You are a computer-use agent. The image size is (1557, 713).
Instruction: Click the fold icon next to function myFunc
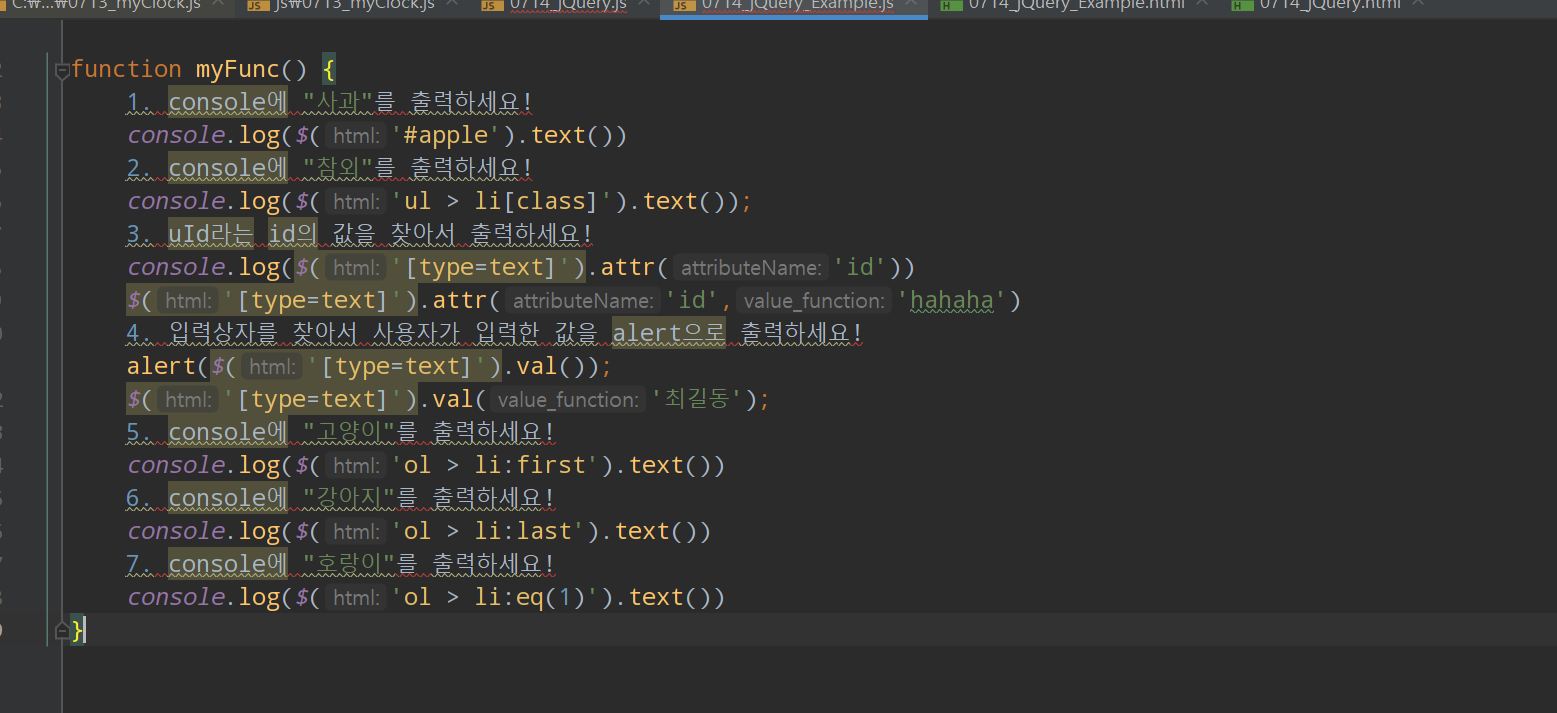pyautogui.click(x=62, y=70)
